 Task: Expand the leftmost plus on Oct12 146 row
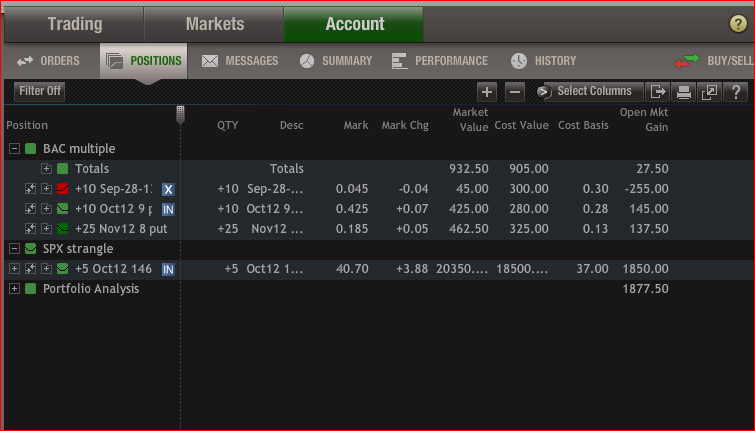[x=14, y=269]
